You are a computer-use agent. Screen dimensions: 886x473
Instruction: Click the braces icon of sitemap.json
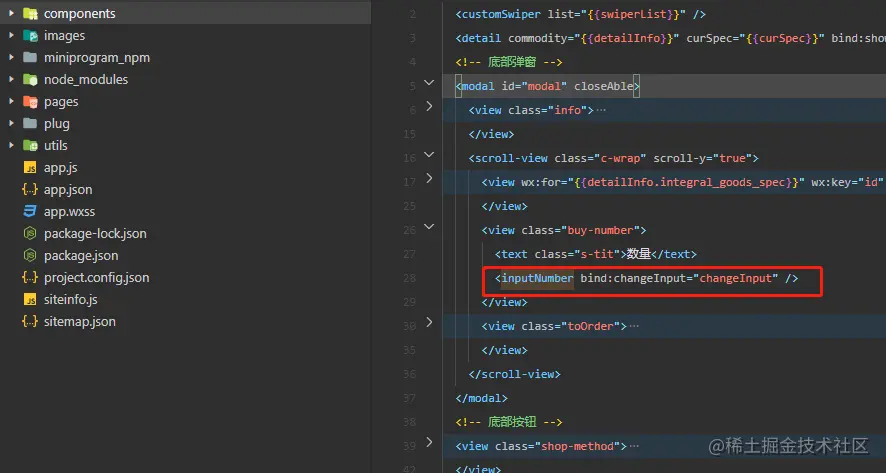(x=30, y=322)
